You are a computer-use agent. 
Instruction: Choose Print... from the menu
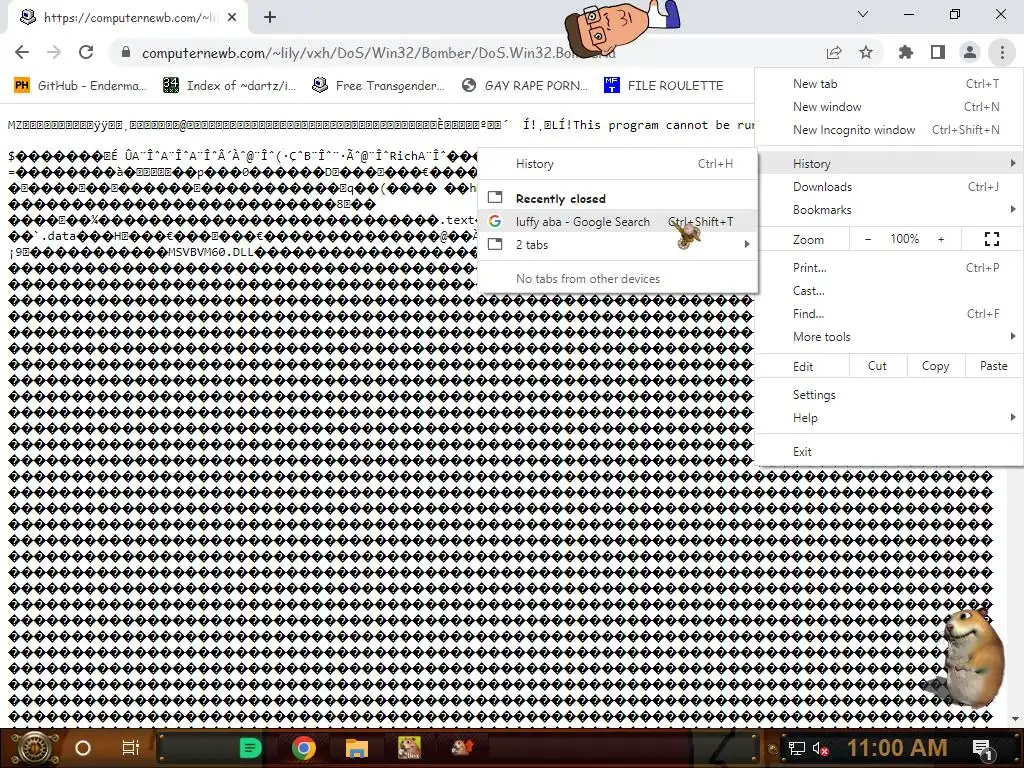click(889, 268)
